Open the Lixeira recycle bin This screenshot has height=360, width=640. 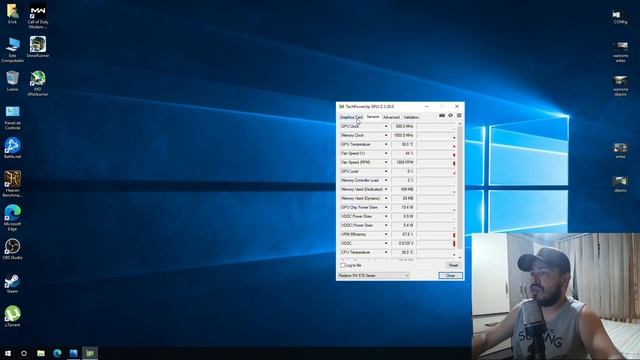(12, 81)
